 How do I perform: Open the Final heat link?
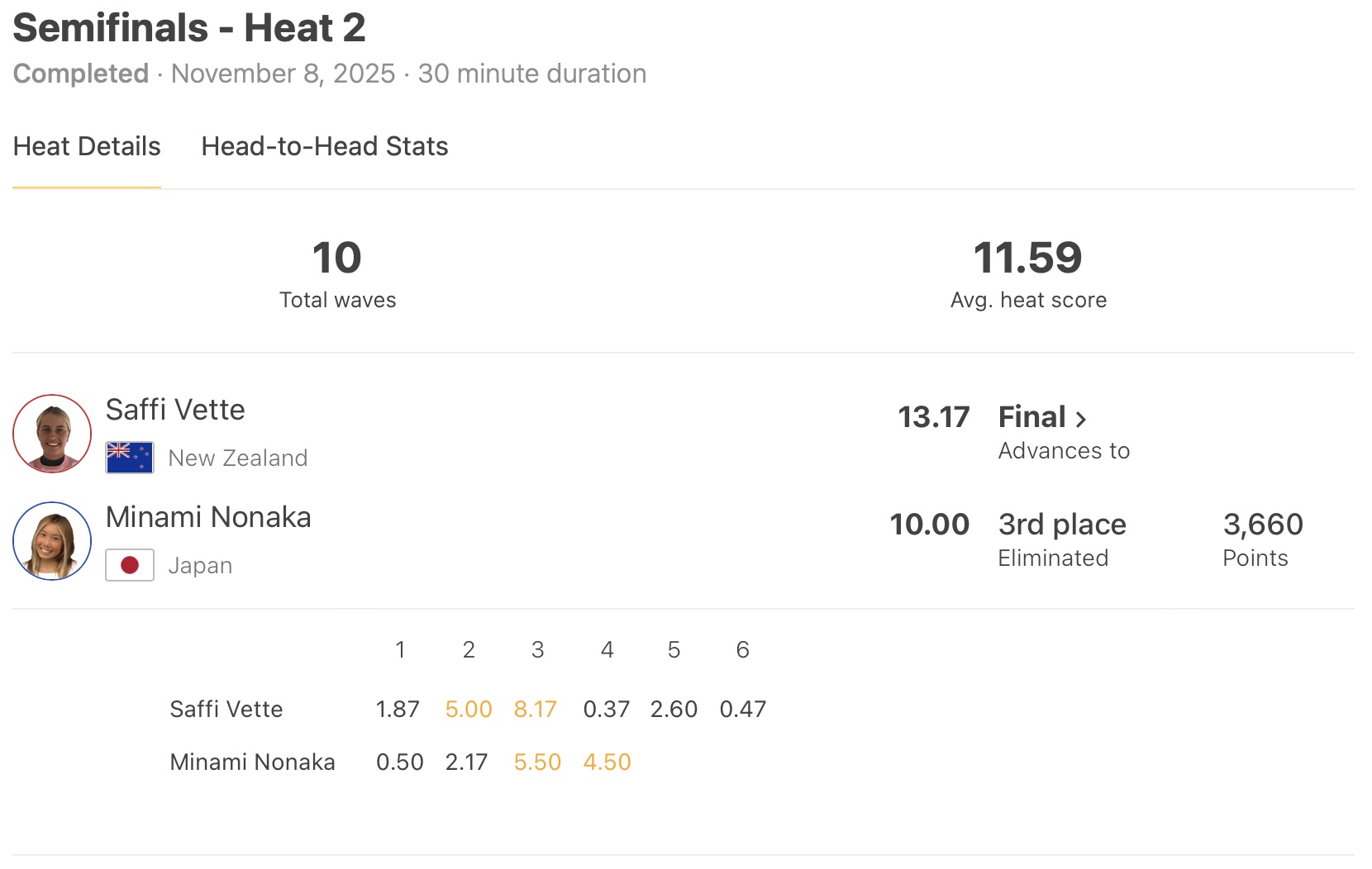1032,417
